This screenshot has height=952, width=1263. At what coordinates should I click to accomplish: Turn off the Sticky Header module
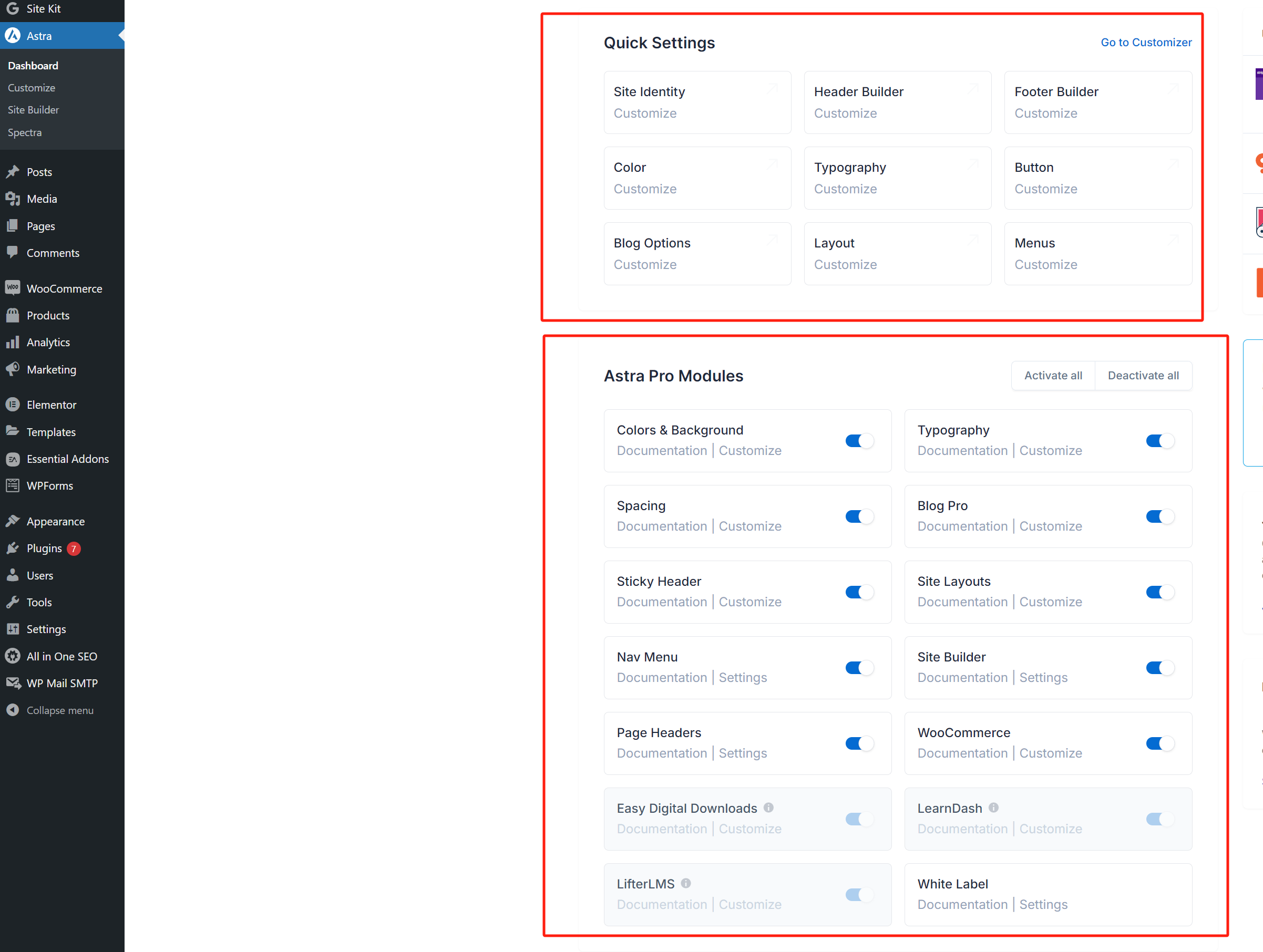(859, 592)
